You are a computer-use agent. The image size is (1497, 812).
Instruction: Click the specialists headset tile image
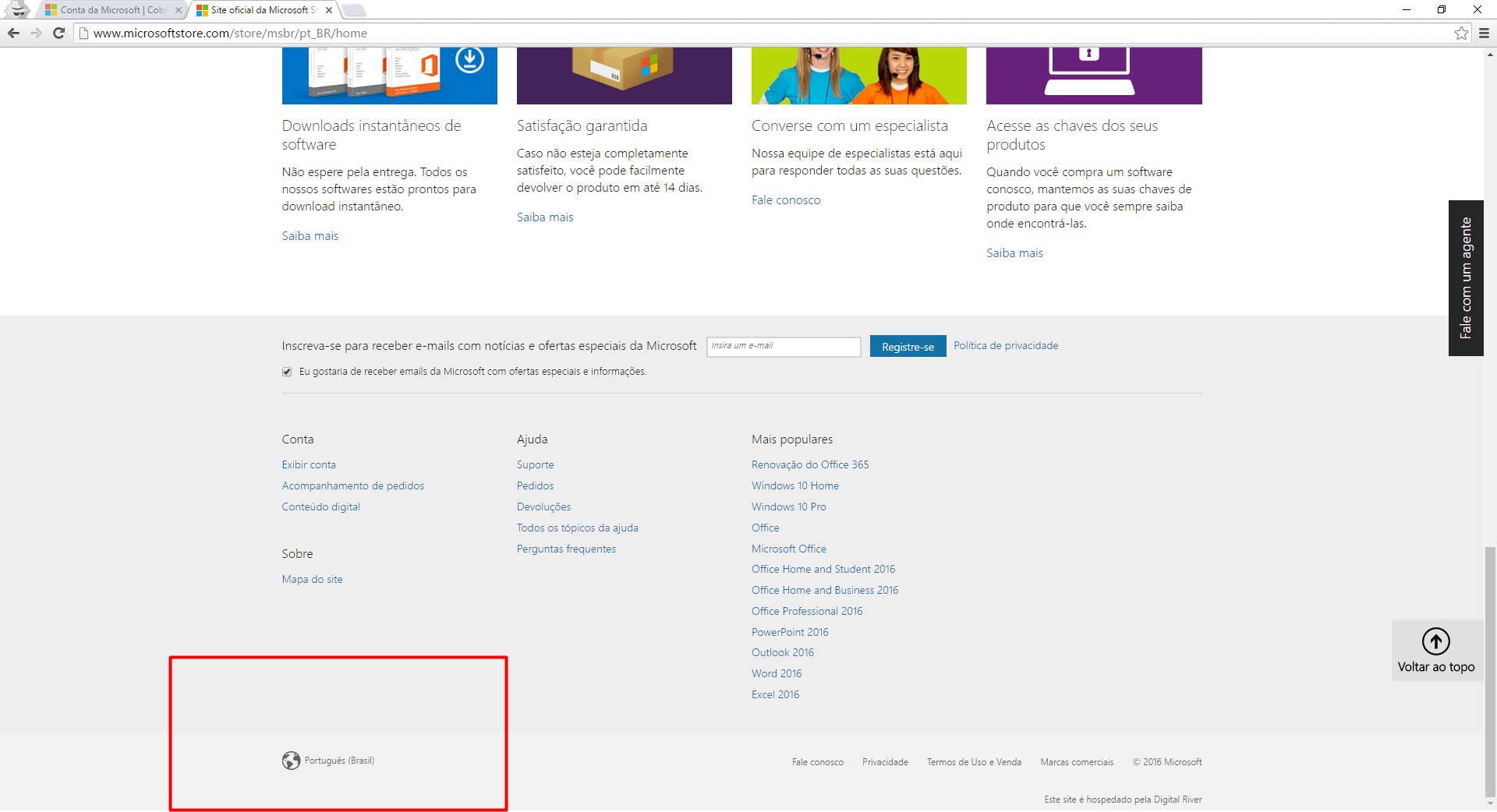click(x=858, y=76)
